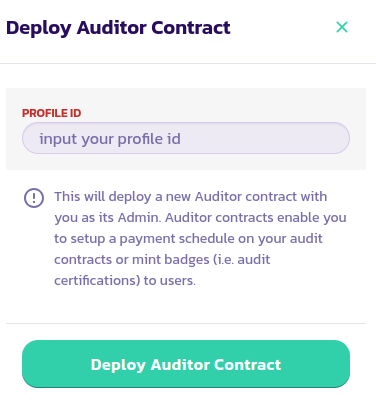Select the red PROFILE ID label

pyautogui.click(x=51, y=113)
